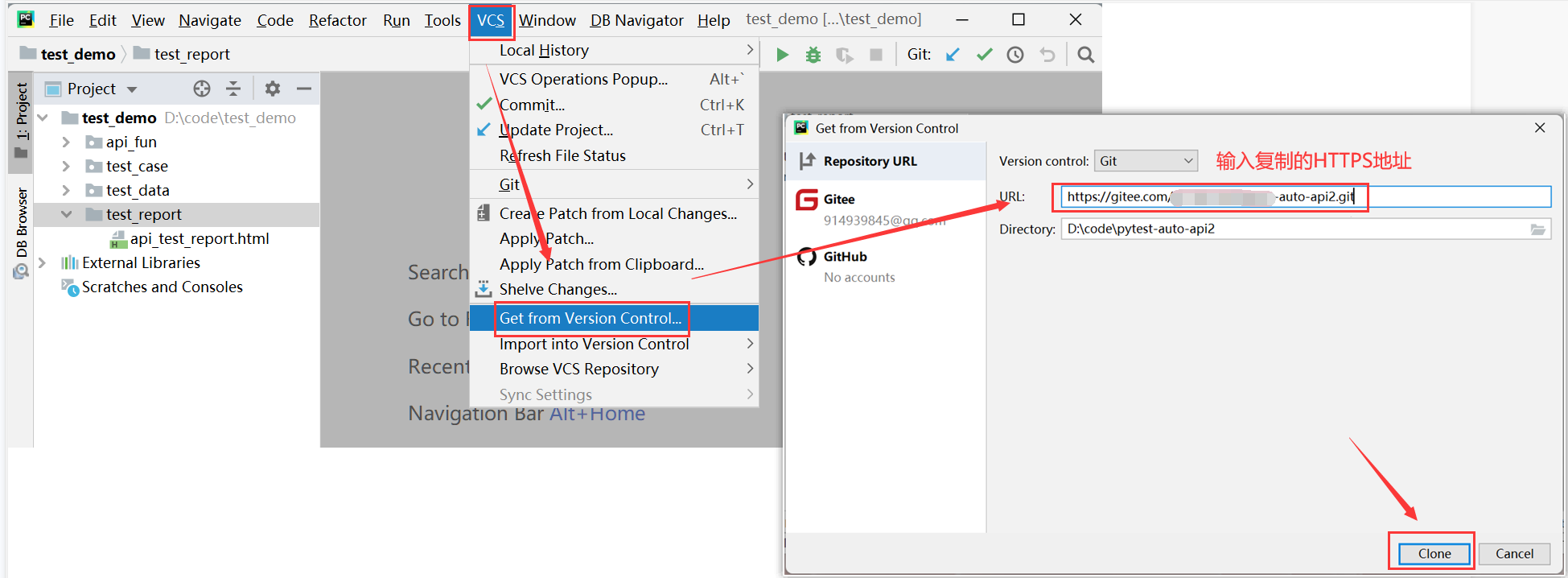This screenshot has width=1568, height=578.
Task: Click the Git rollback undo icon
Action: 1047,55
